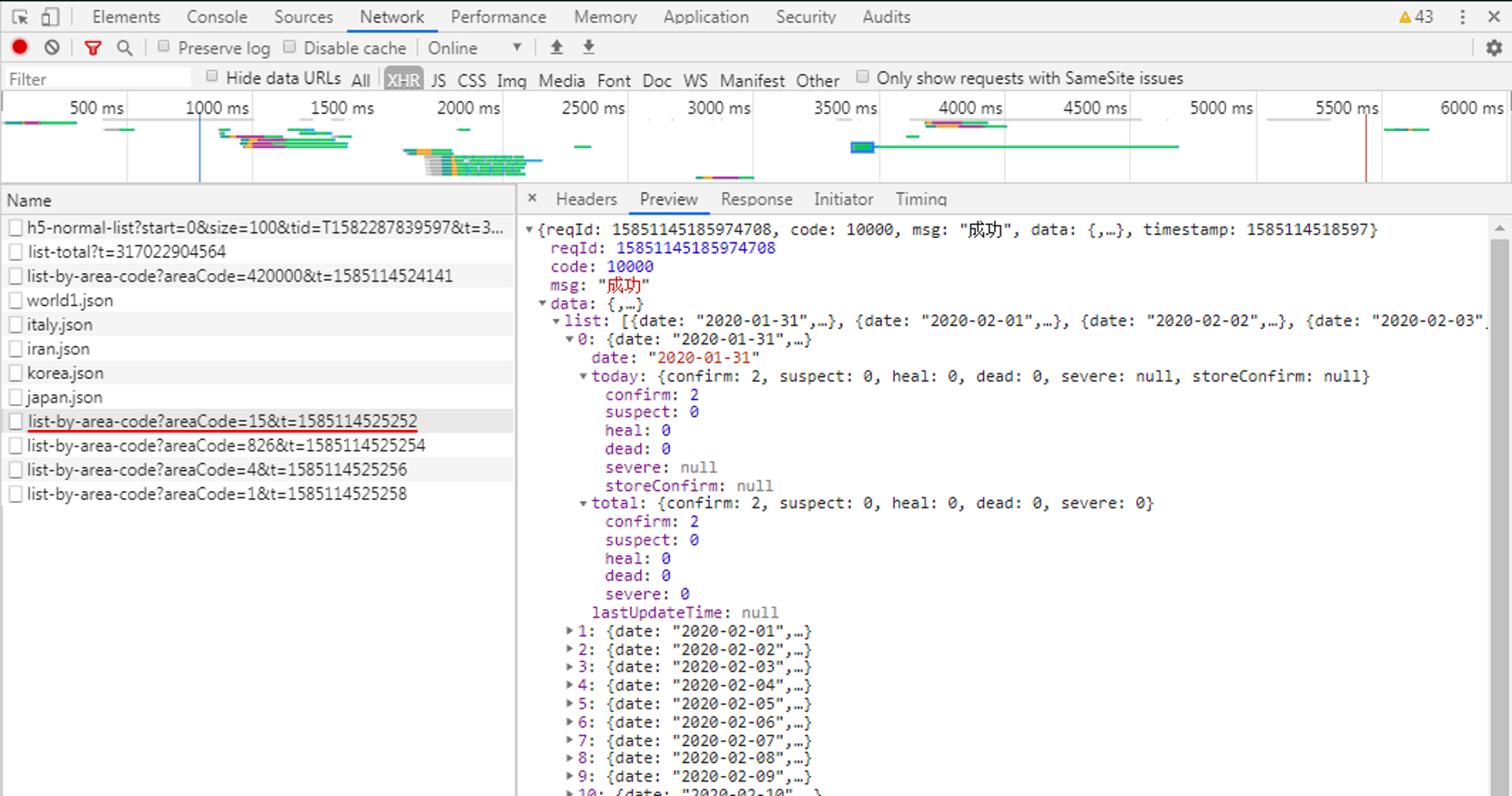Filter requests by Doc type
Screen dimensions: 1512x796
[x=657, y=79]
